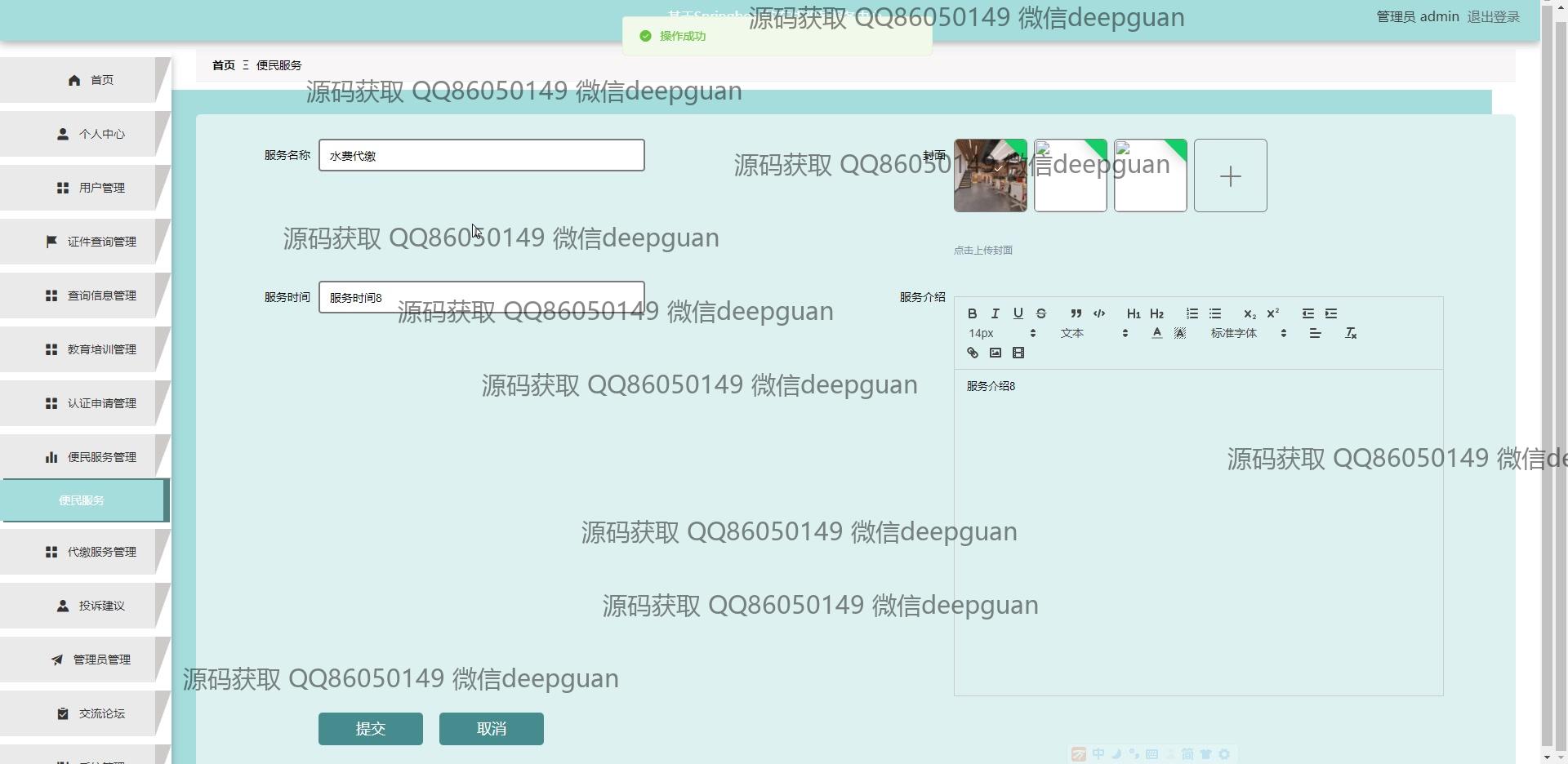The width and height of the screenshot is (1568, 764).
Task: Toggle the IME 简 simplified mode
Action: click(x=1187, y=754)
